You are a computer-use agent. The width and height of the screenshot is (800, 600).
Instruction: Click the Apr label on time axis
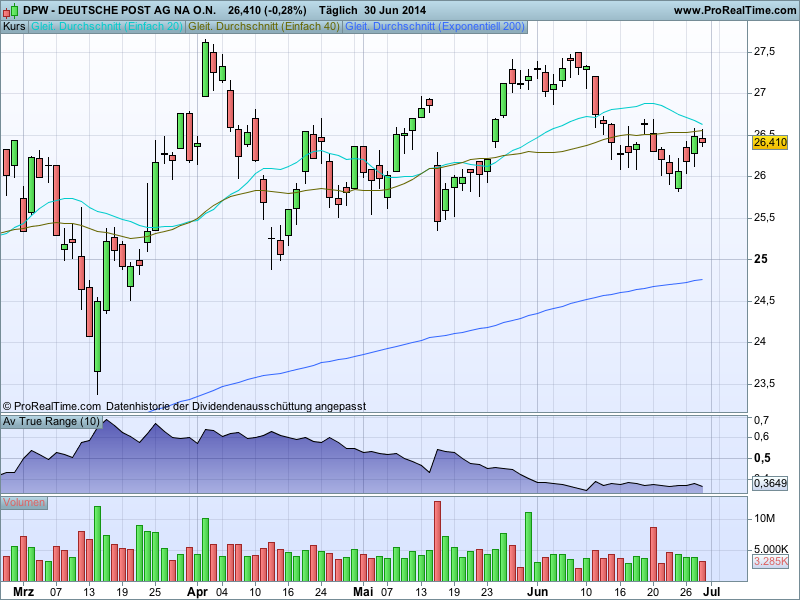[x=197, y=592]
